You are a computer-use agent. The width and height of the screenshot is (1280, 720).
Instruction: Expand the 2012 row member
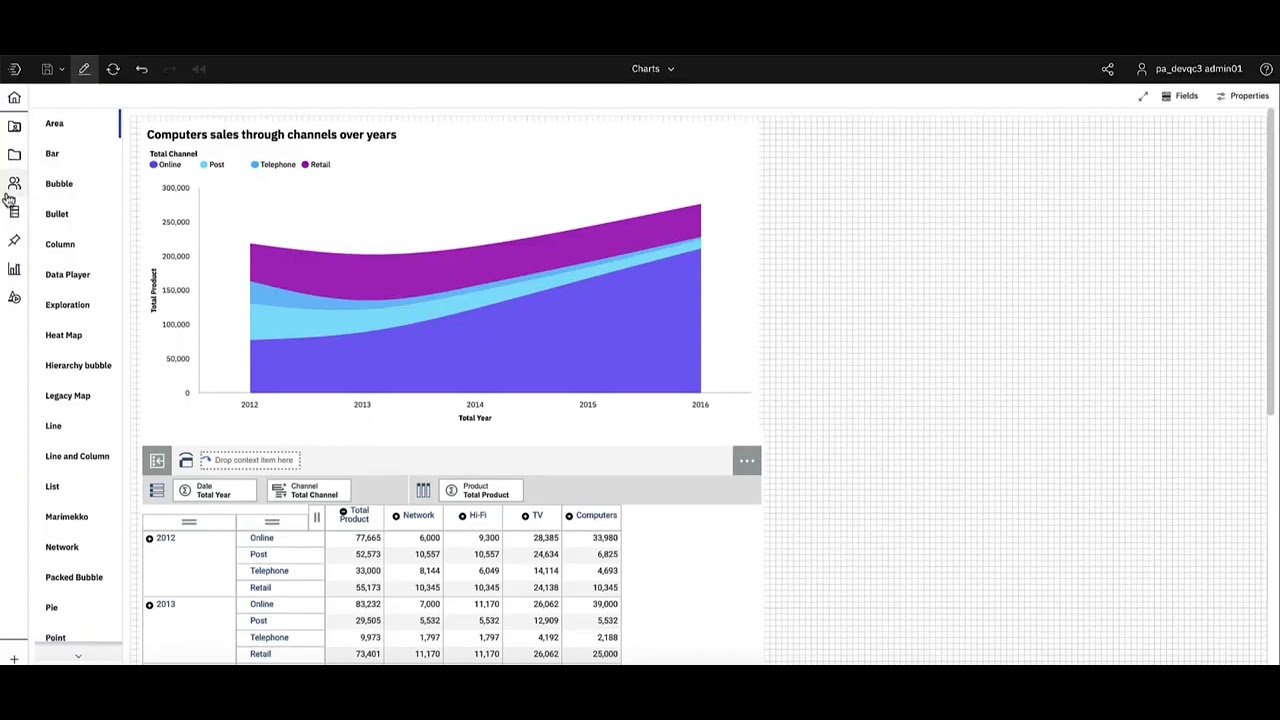point(150,539)
